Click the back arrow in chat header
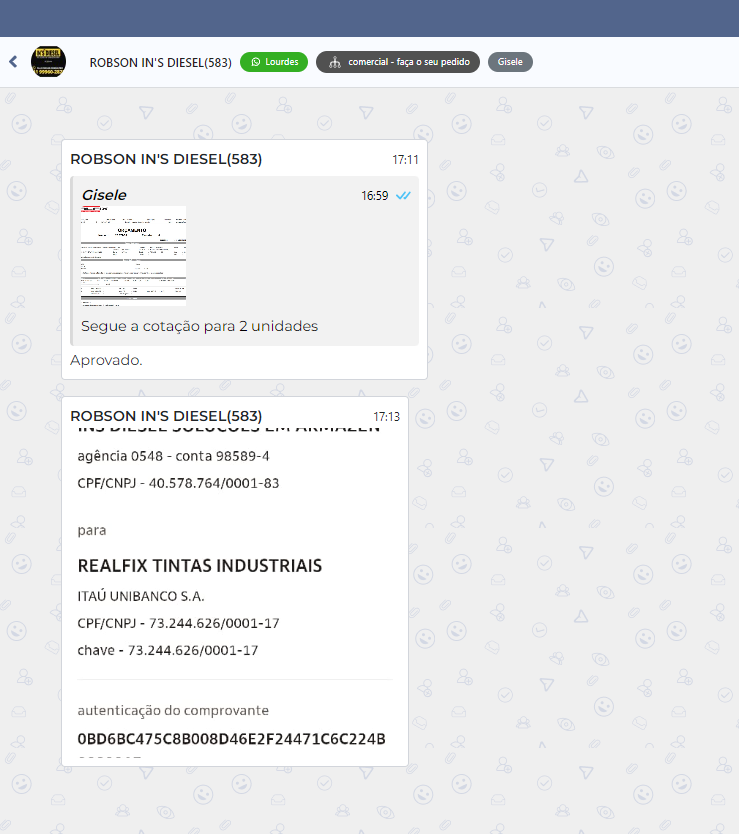The height and width of the screenshot is (834, 739). coord(13,62)
